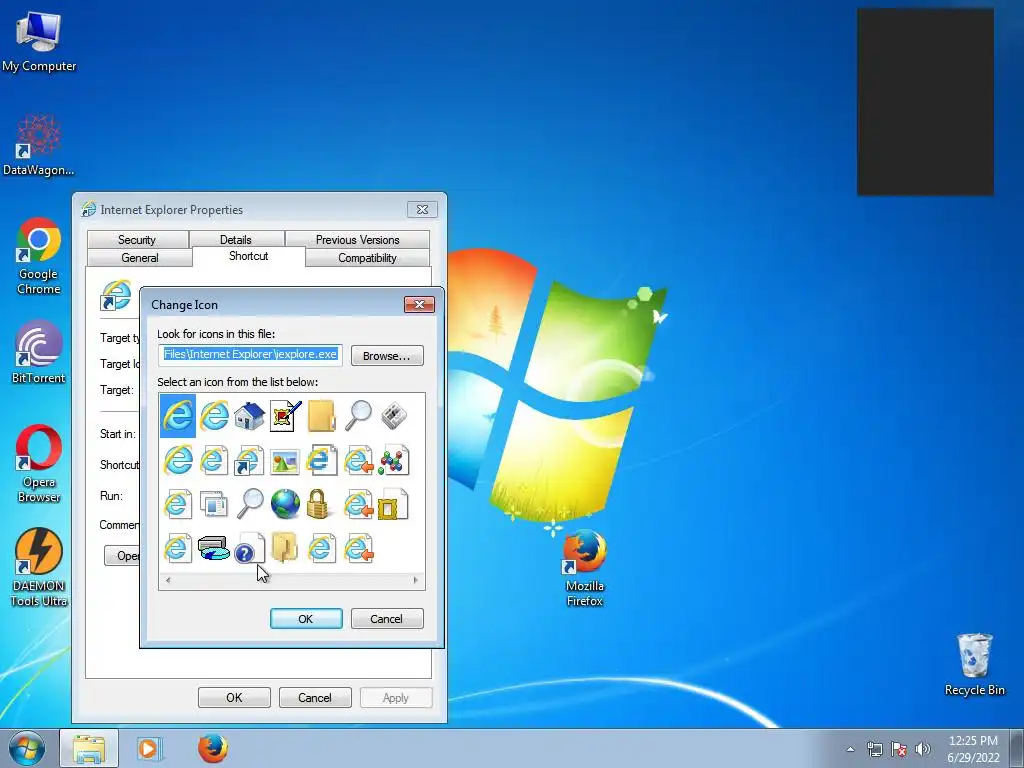Select the gold picture frame document icon
This screenshot has width=1024, height=768.
(x=392, y=504)
